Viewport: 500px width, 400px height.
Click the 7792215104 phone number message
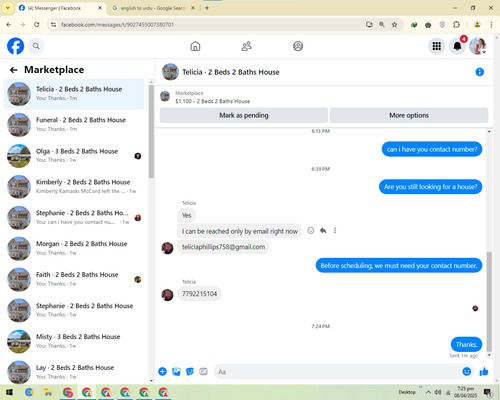click(199, 294)
